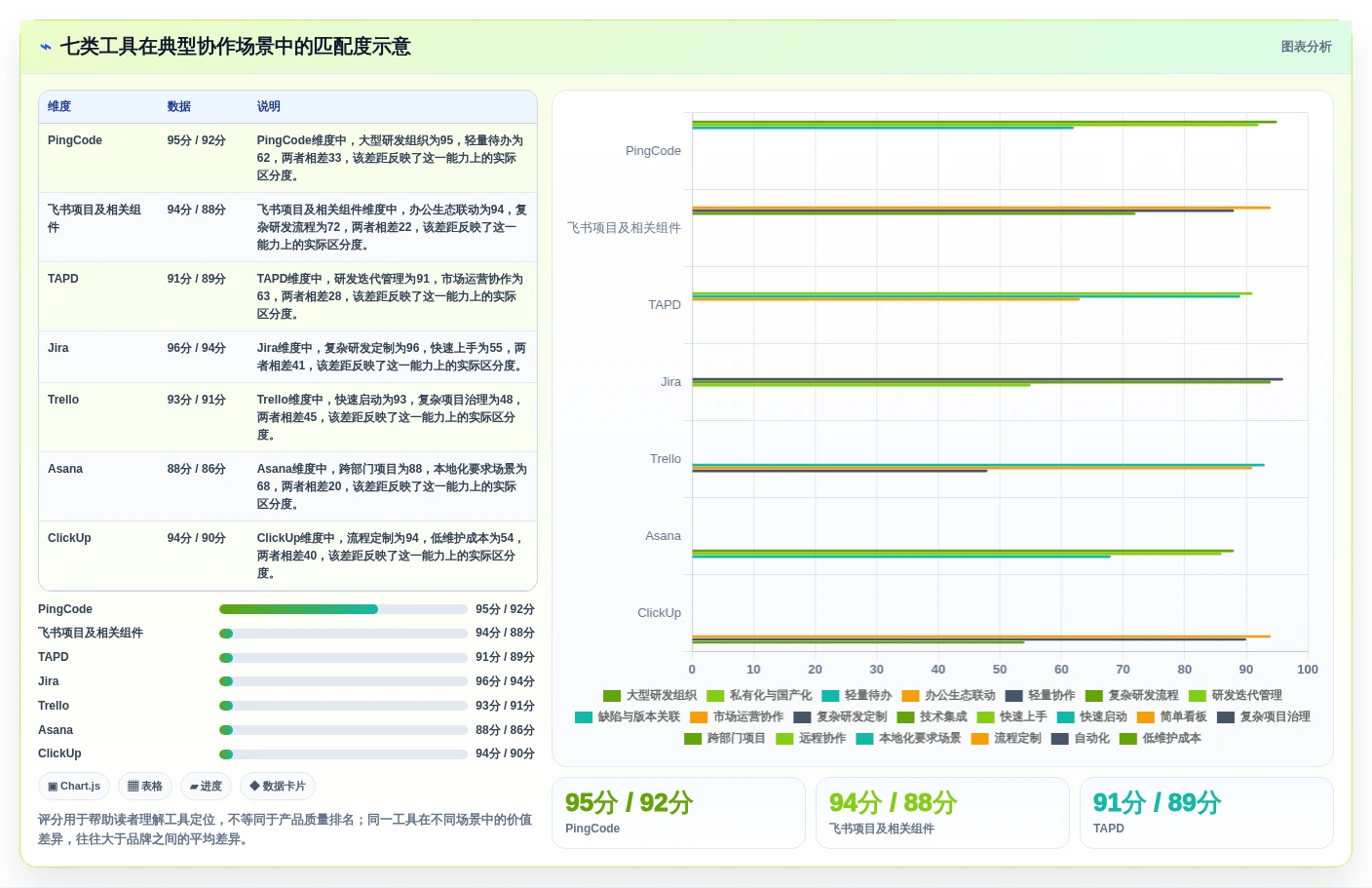The image size is (1372, 888).
Task: Select the 表格 chip
Action: coord(145,787)
